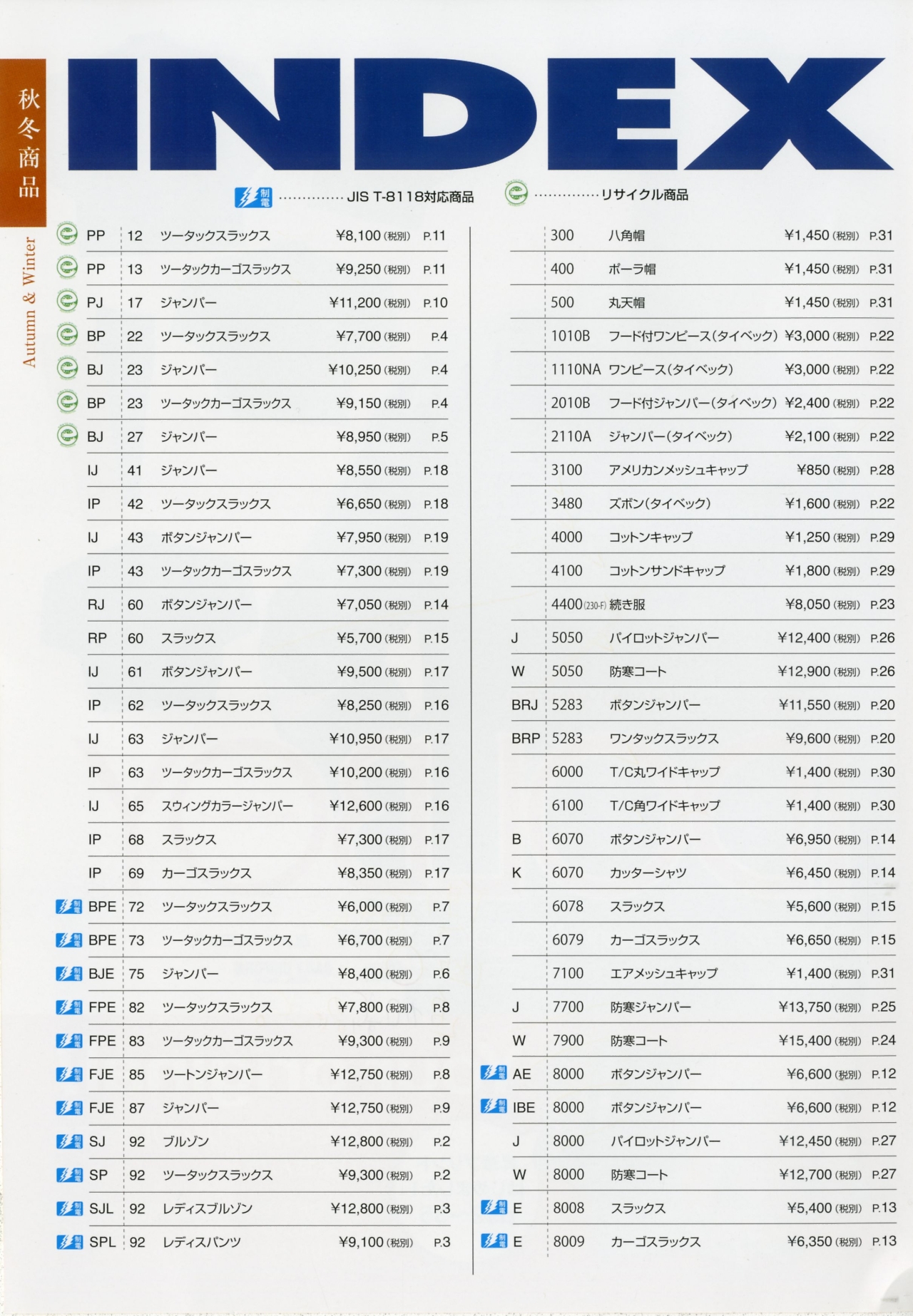Open page P.31 link for 八角帽

tap(881, 235)
